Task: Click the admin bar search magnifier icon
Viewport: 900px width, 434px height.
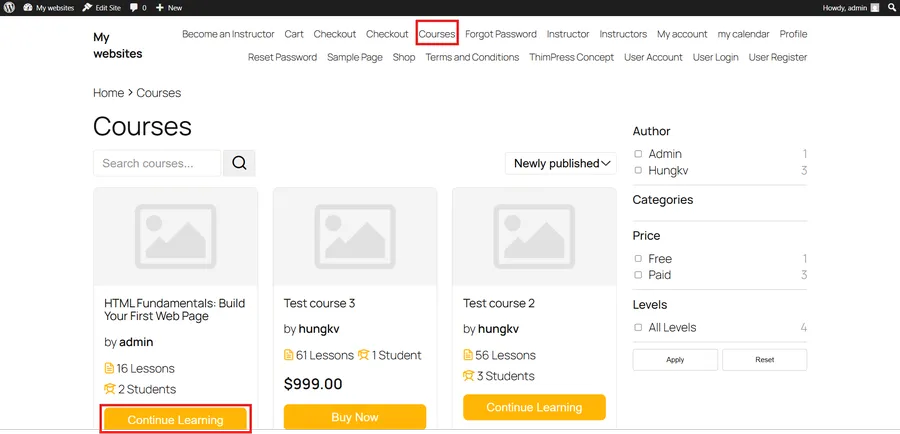Action: coord(891,7)
